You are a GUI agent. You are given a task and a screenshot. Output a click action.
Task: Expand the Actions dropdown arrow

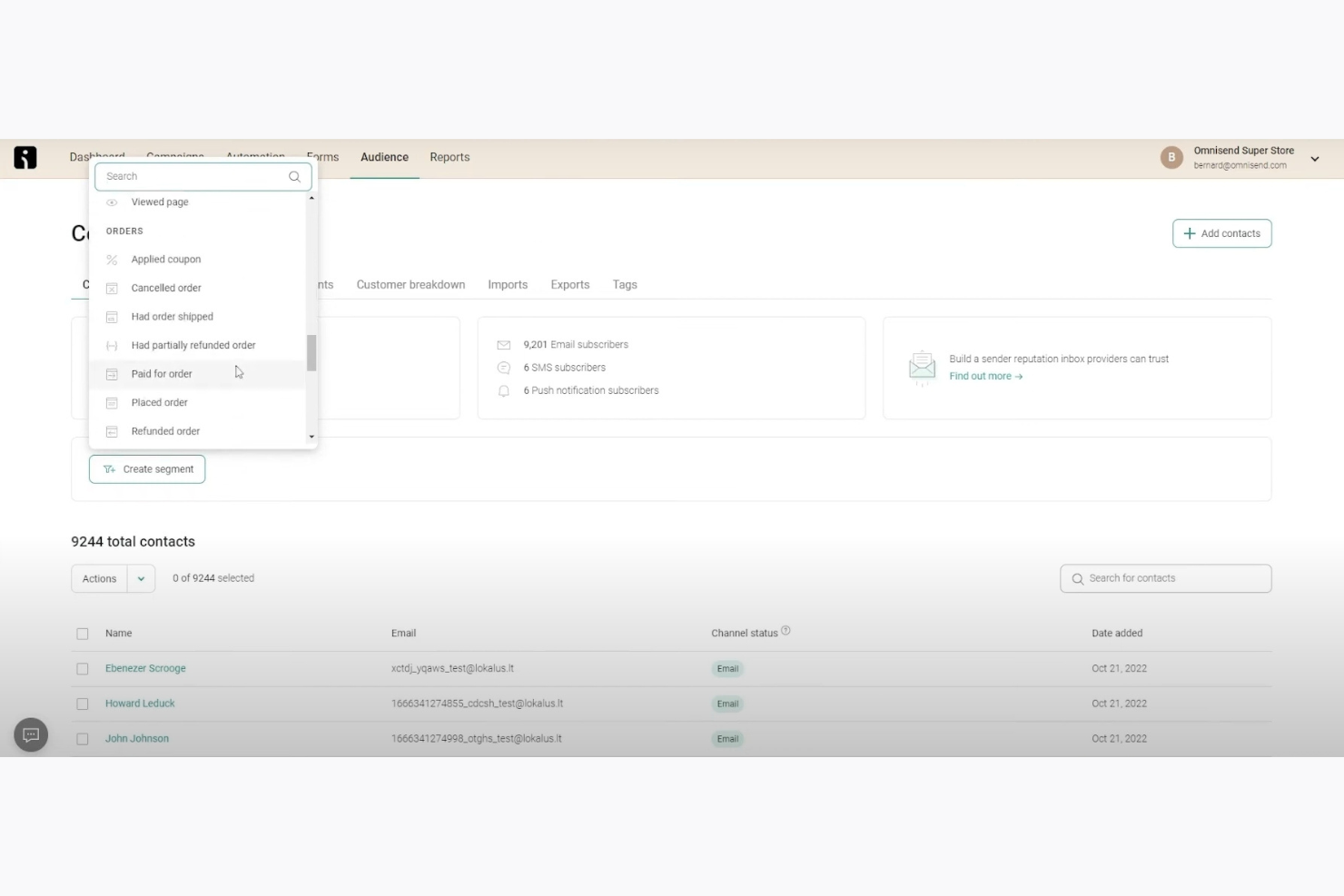tap(141, 578)
